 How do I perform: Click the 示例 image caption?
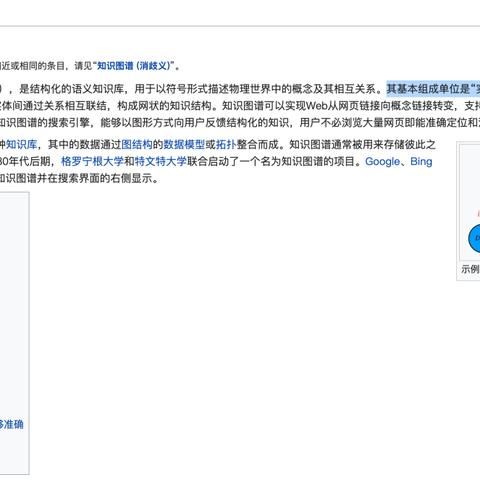(470, 269)
